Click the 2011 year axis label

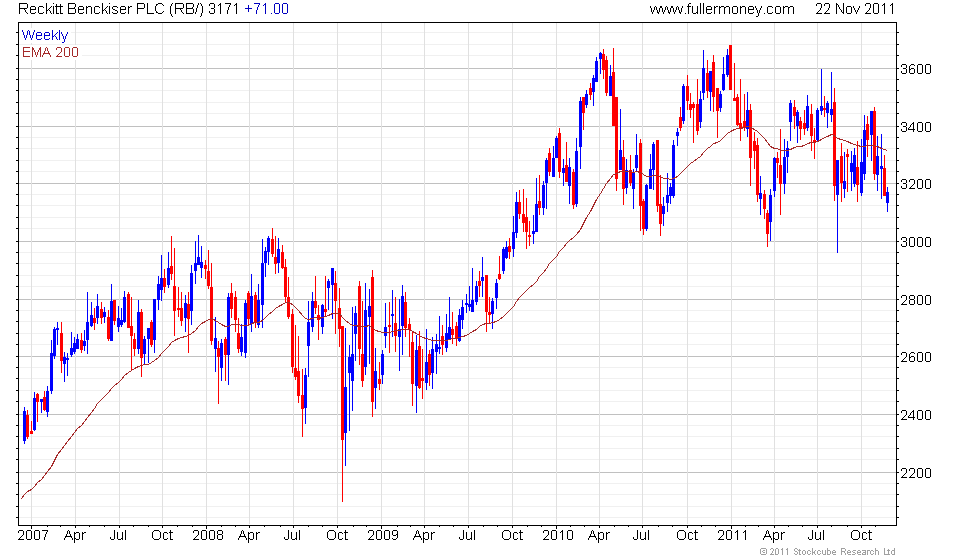tap(732, 536)
